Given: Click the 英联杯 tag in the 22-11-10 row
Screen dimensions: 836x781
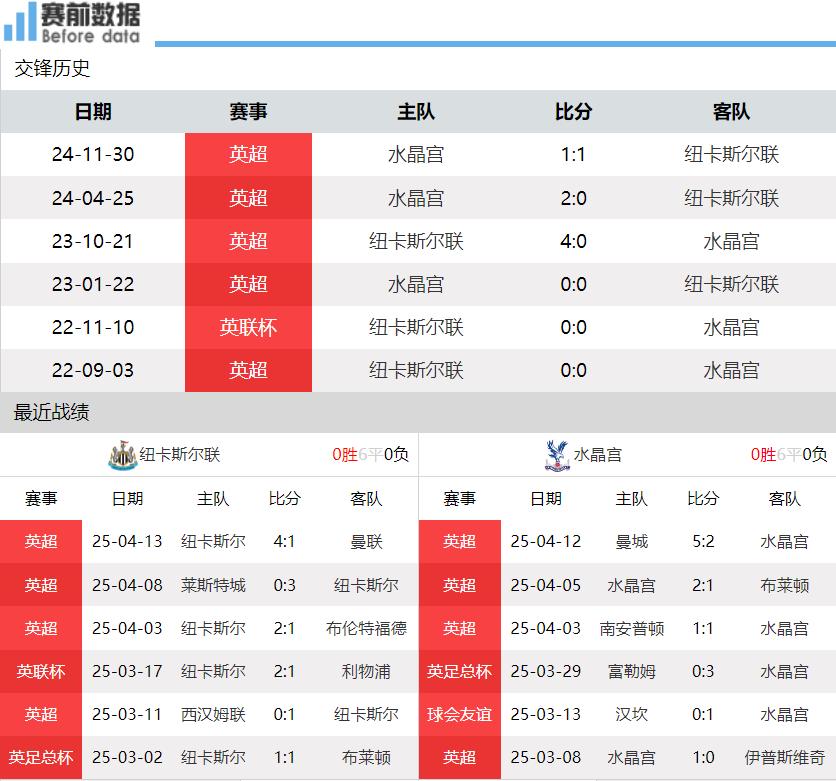Looking at the screenshot, I should [248, 327].
